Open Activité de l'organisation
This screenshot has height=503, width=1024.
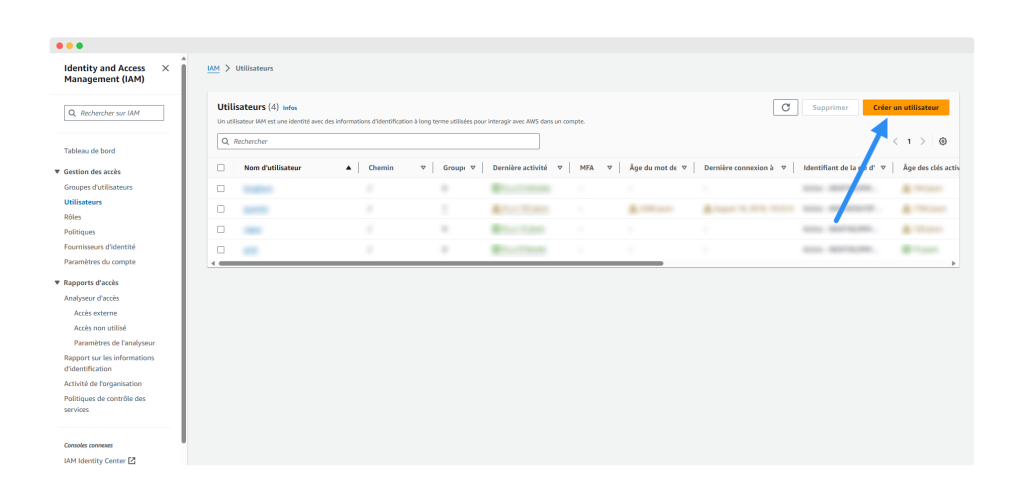point(103,384)
